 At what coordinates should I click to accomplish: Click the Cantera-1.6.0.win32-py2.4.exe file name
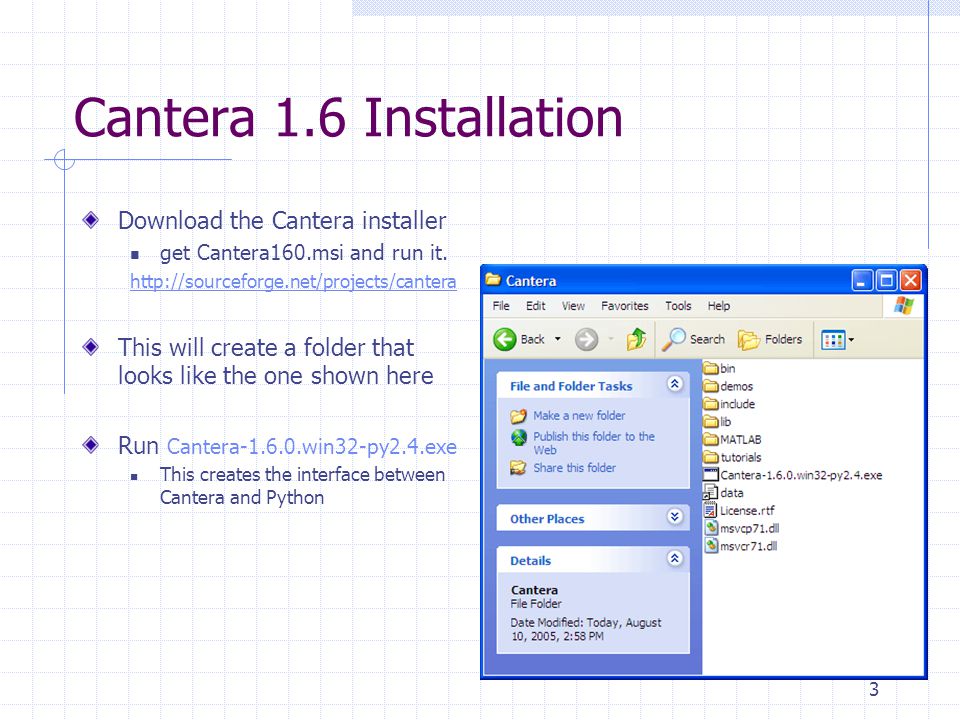click(x=801, y=475)
